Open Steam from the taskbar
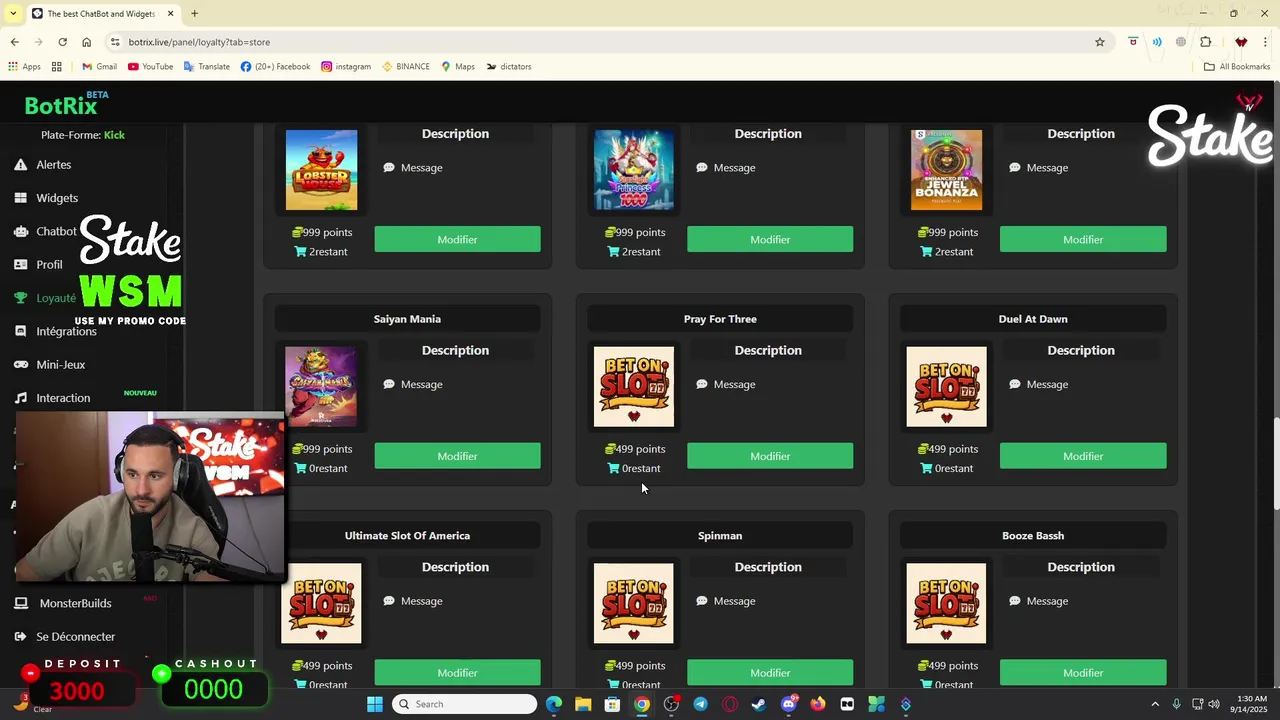The height and width of the screenshot is (720, 1280). (759, 704)
